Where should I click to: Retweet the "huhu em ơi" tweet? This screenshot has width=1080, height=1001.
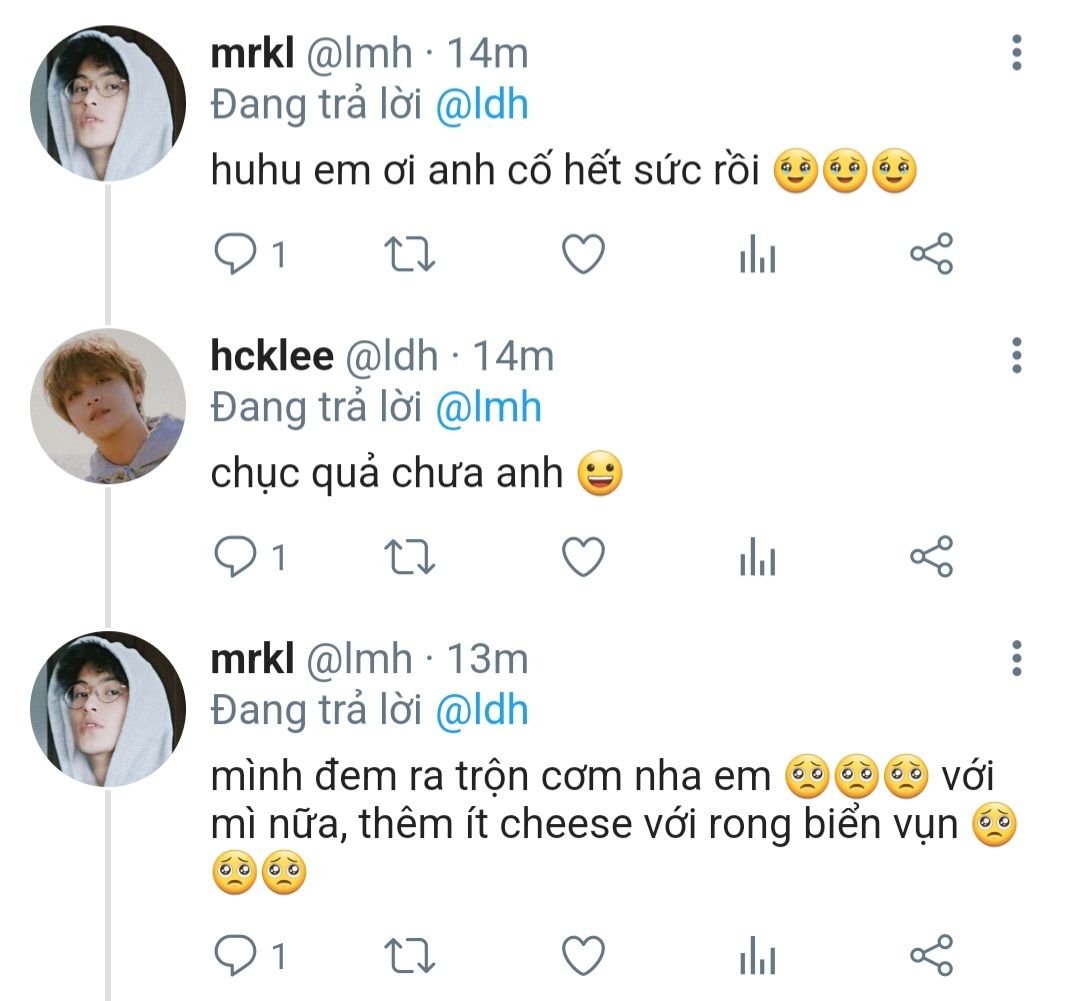click(410, 255)
